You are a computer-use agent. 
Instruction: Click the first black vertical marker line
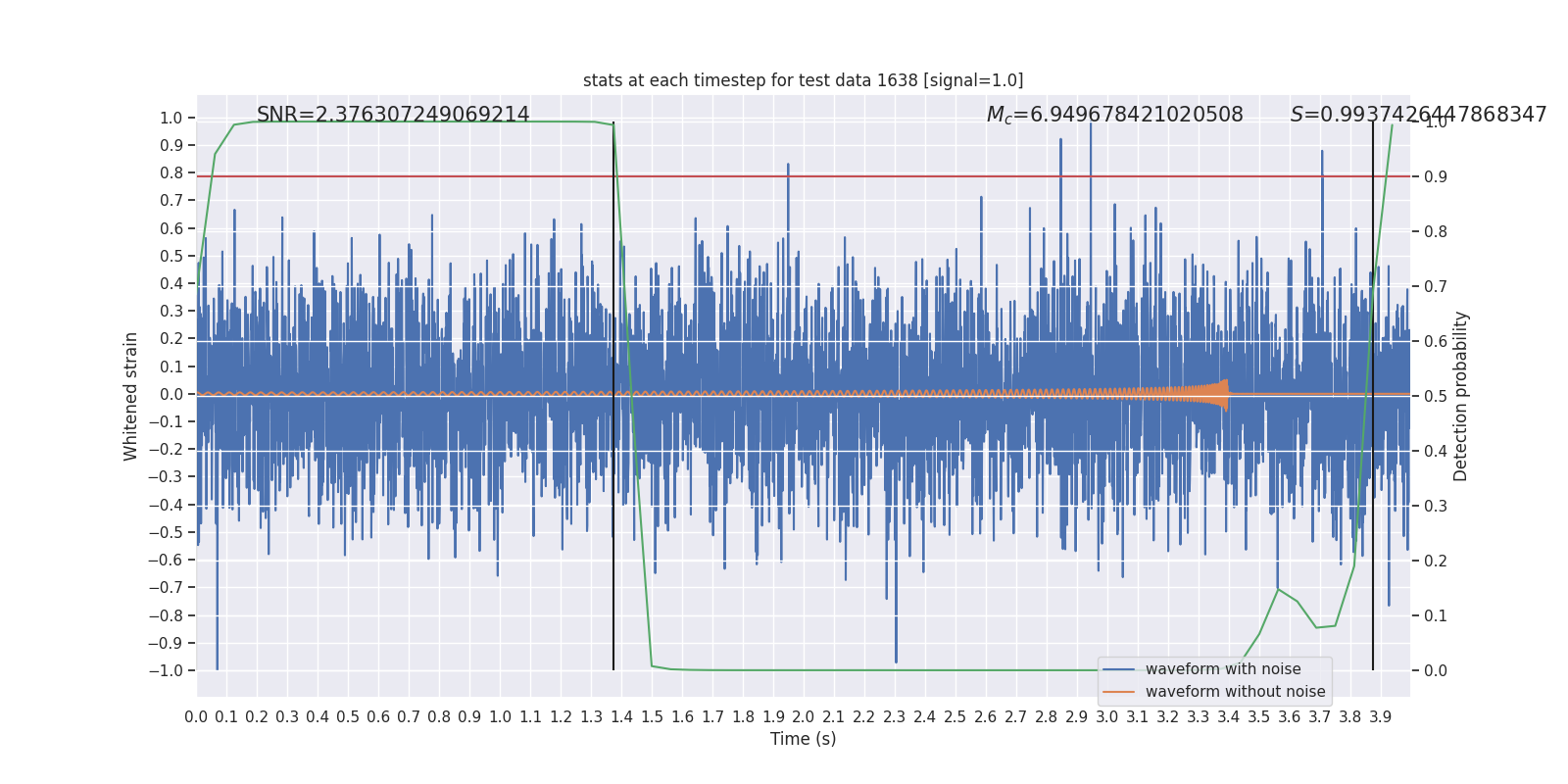[613, 396]
